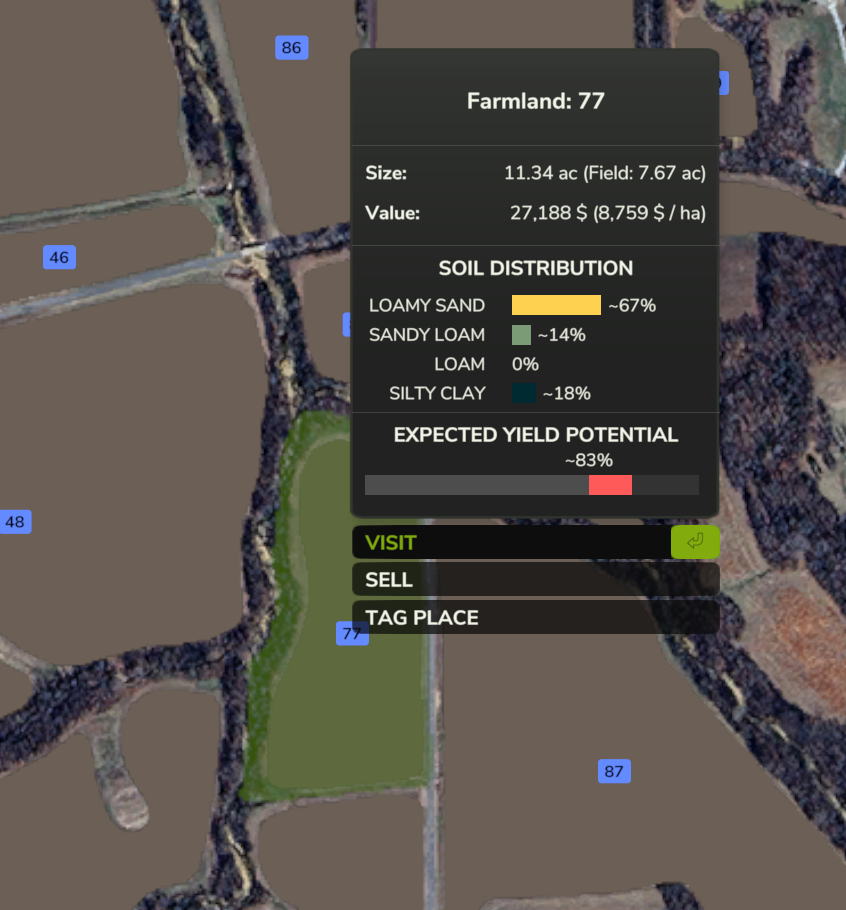Click the field marker numbered 86
The height and width of the screenshot is (910, 846).
(x=291, y=47)
